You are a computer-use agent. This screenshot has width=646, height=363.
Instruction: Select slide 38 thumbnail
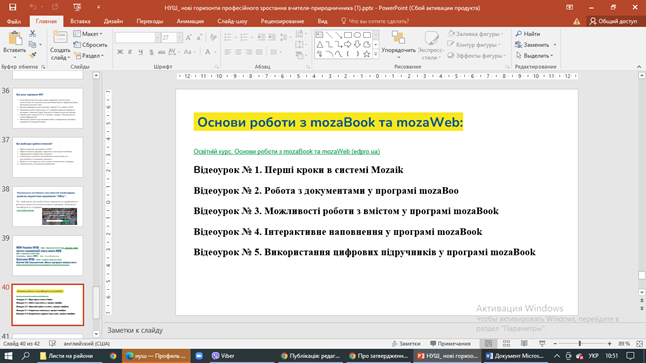click(48, 206)
